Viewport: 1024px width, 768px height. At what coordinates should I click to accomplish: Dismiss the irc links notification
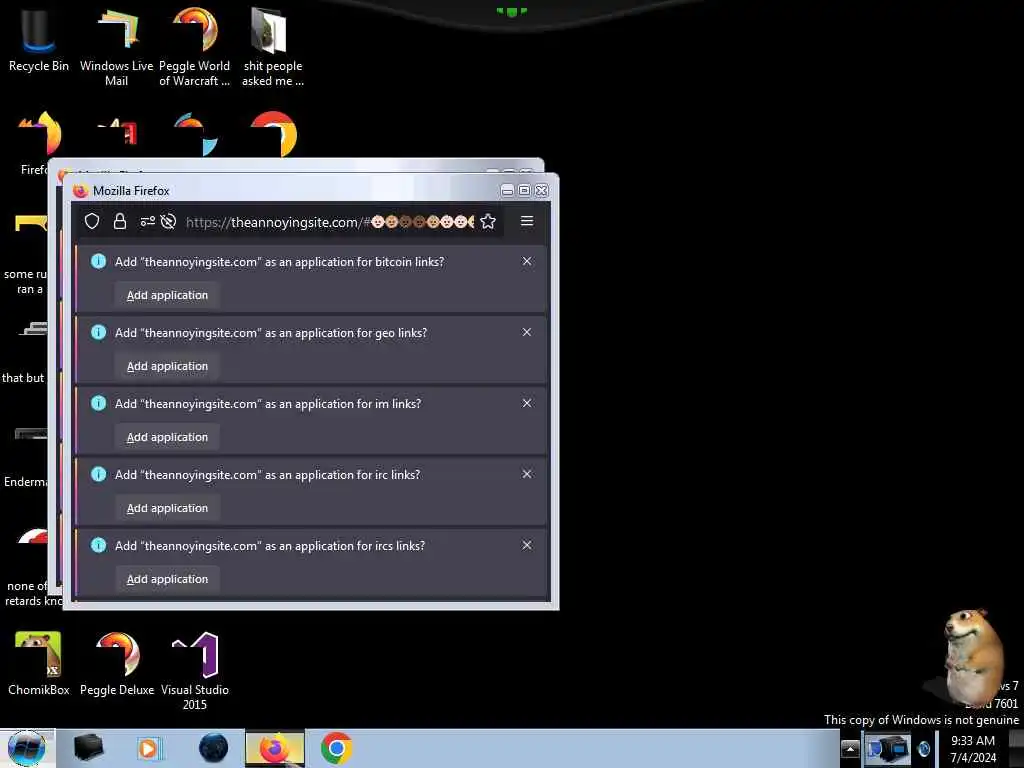(527, 474)
